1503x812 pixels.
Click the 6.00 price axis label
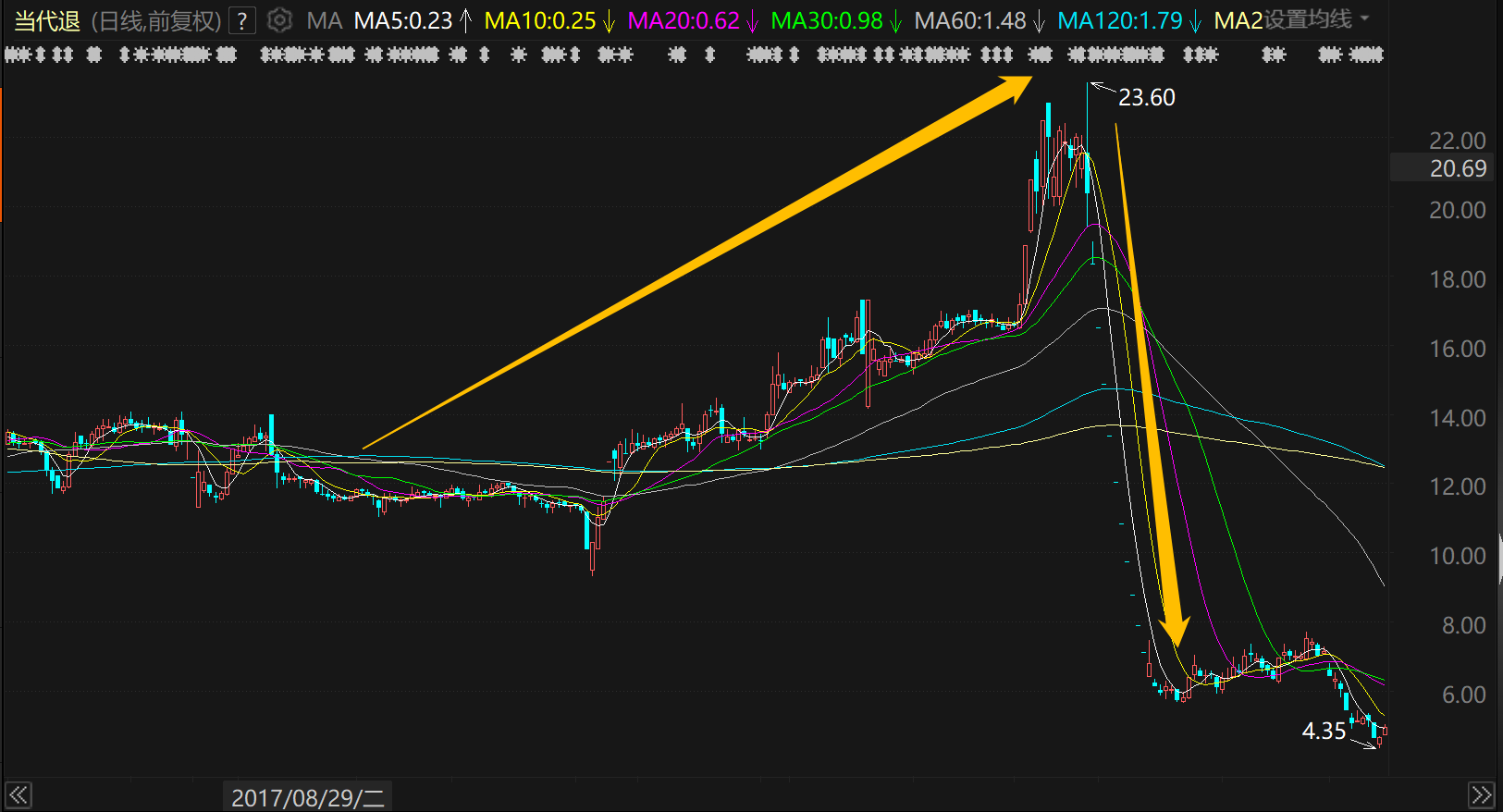[x=1464, y=695]
